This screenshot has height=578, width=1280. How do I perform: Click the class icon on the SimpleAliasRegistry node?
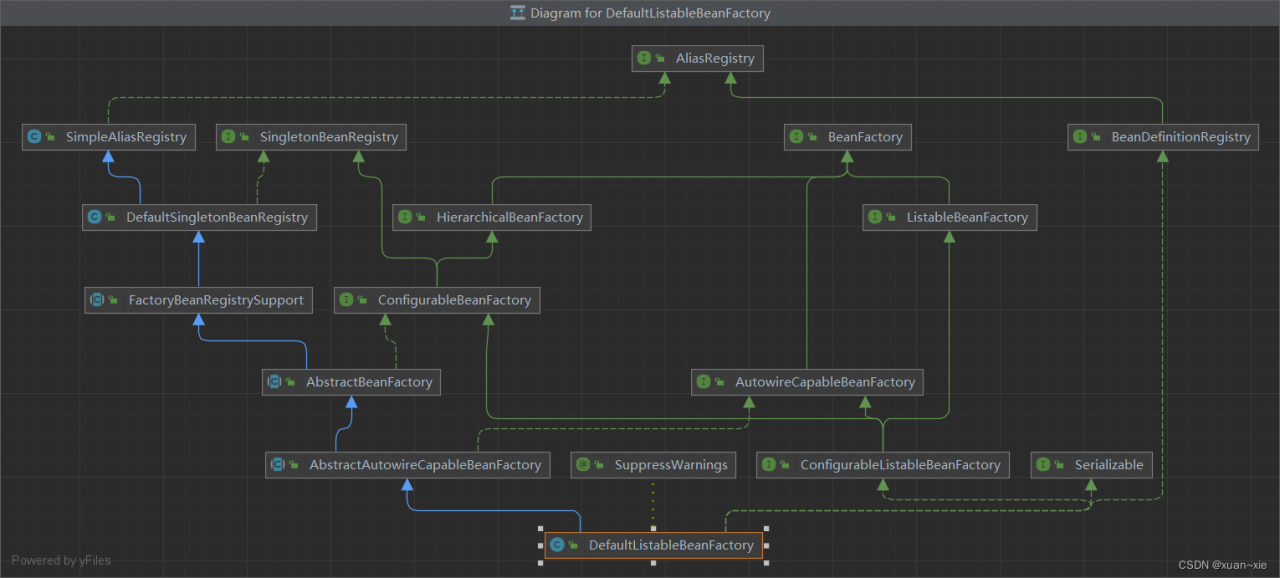tap(35, 137)
